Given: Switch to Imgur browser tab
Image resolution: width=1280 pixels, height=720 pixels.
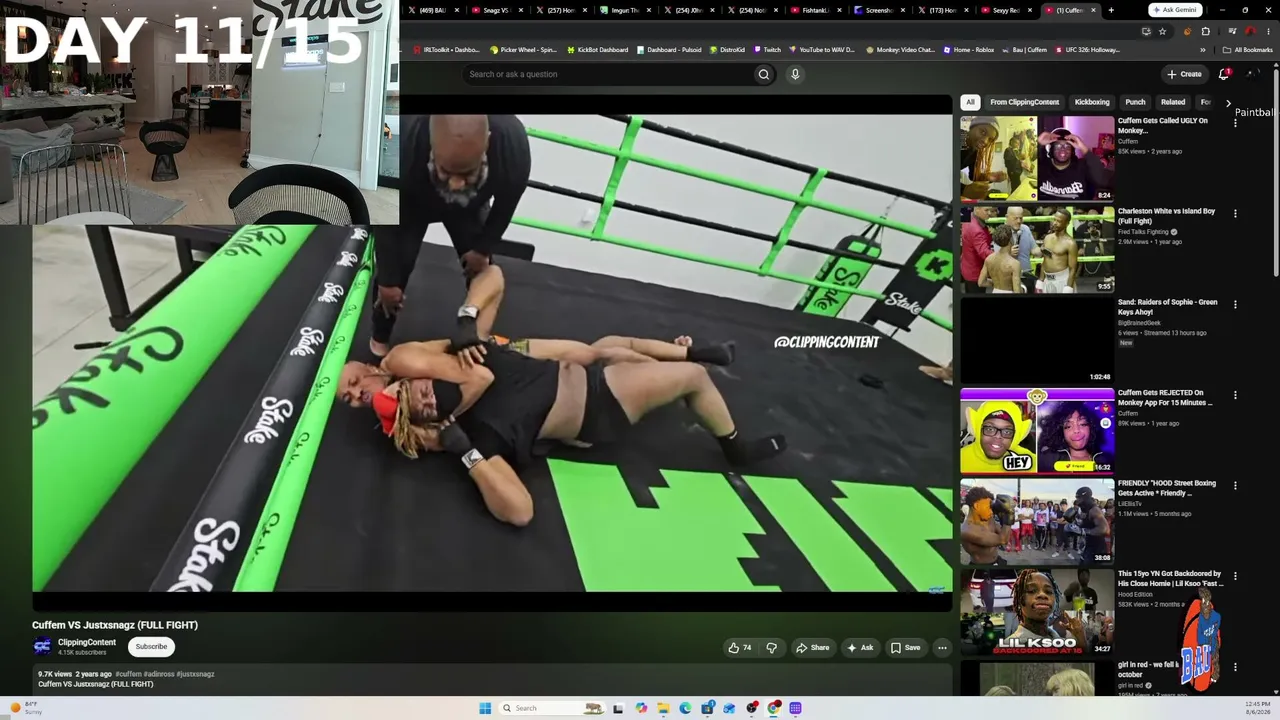Looking at the screenshot, I should click(x=624, y=10).
